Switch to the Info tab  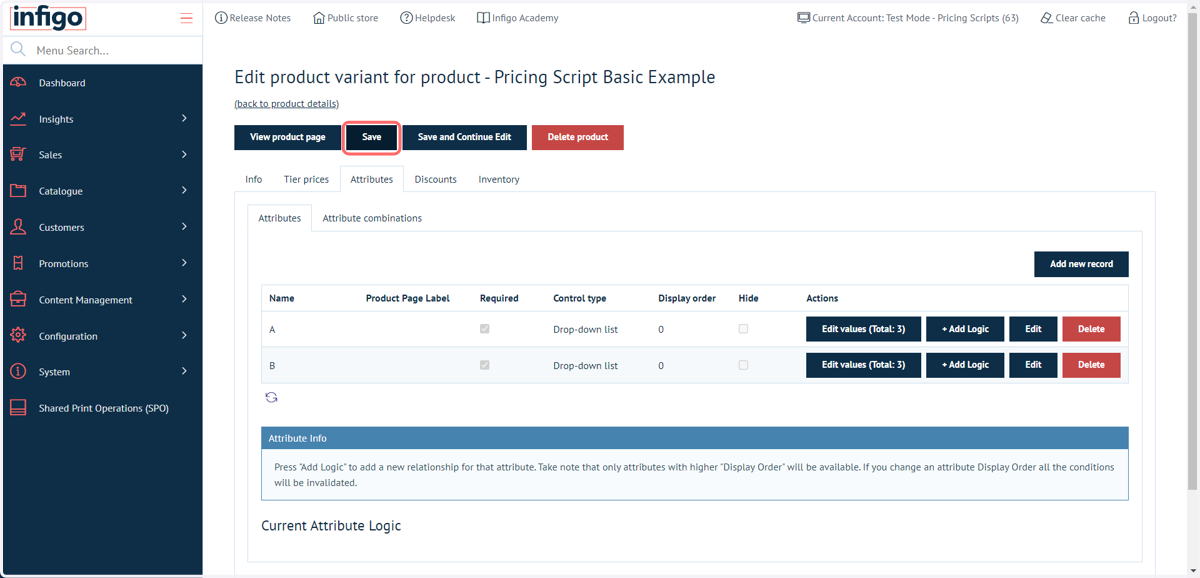click(x=254, y=179)
